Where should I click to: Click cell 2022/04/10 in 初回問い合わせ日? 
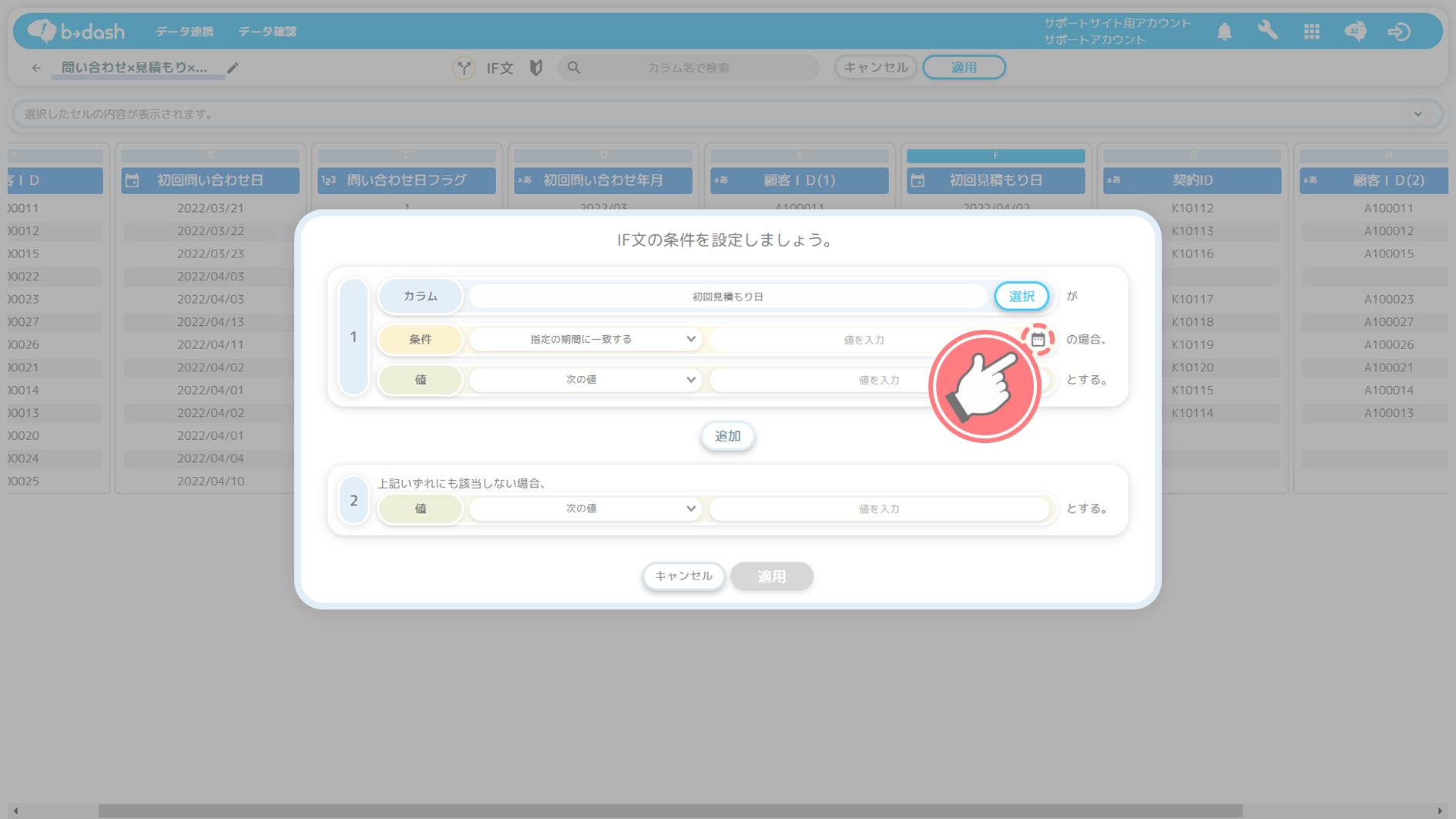coord(210,481)
